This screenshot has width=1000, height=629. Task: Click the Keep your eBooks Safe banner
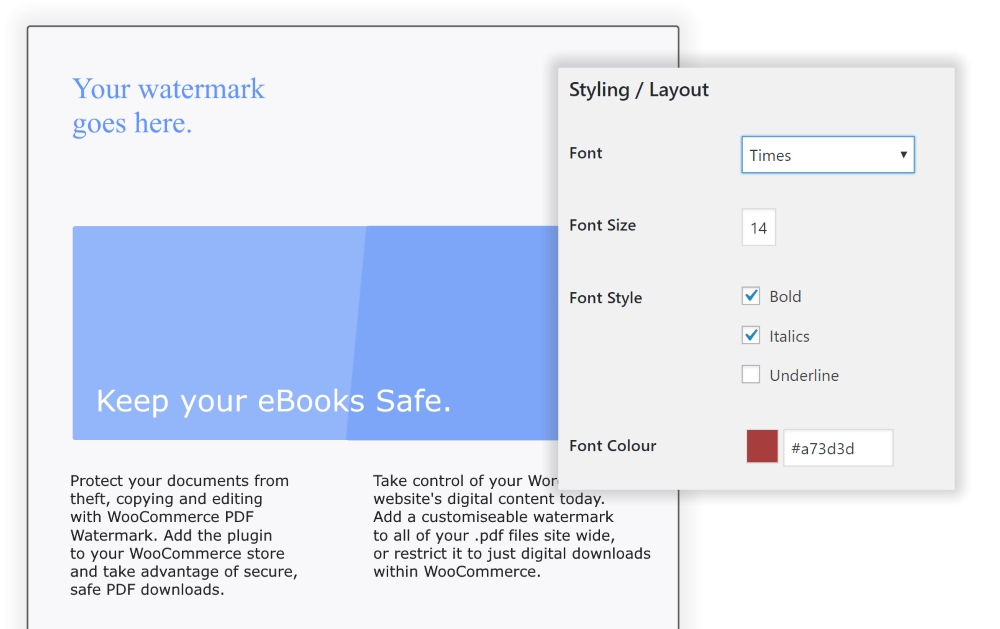(273, 401)
